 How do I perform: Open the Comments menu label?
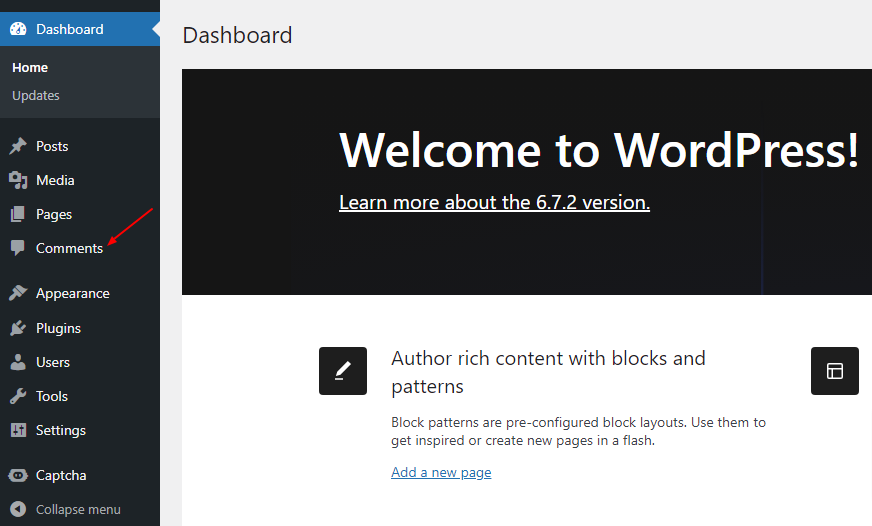coord(70,249)
